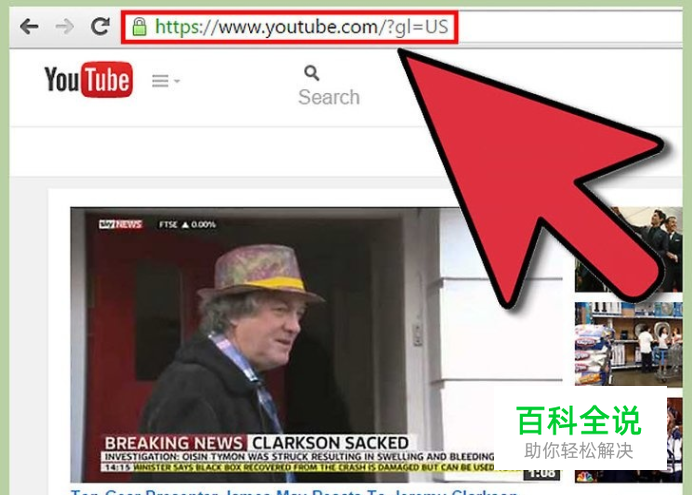Viewport: 692px width, 495px height.
Task: Open the YouTube logo home link
Action: pos(88,79)
